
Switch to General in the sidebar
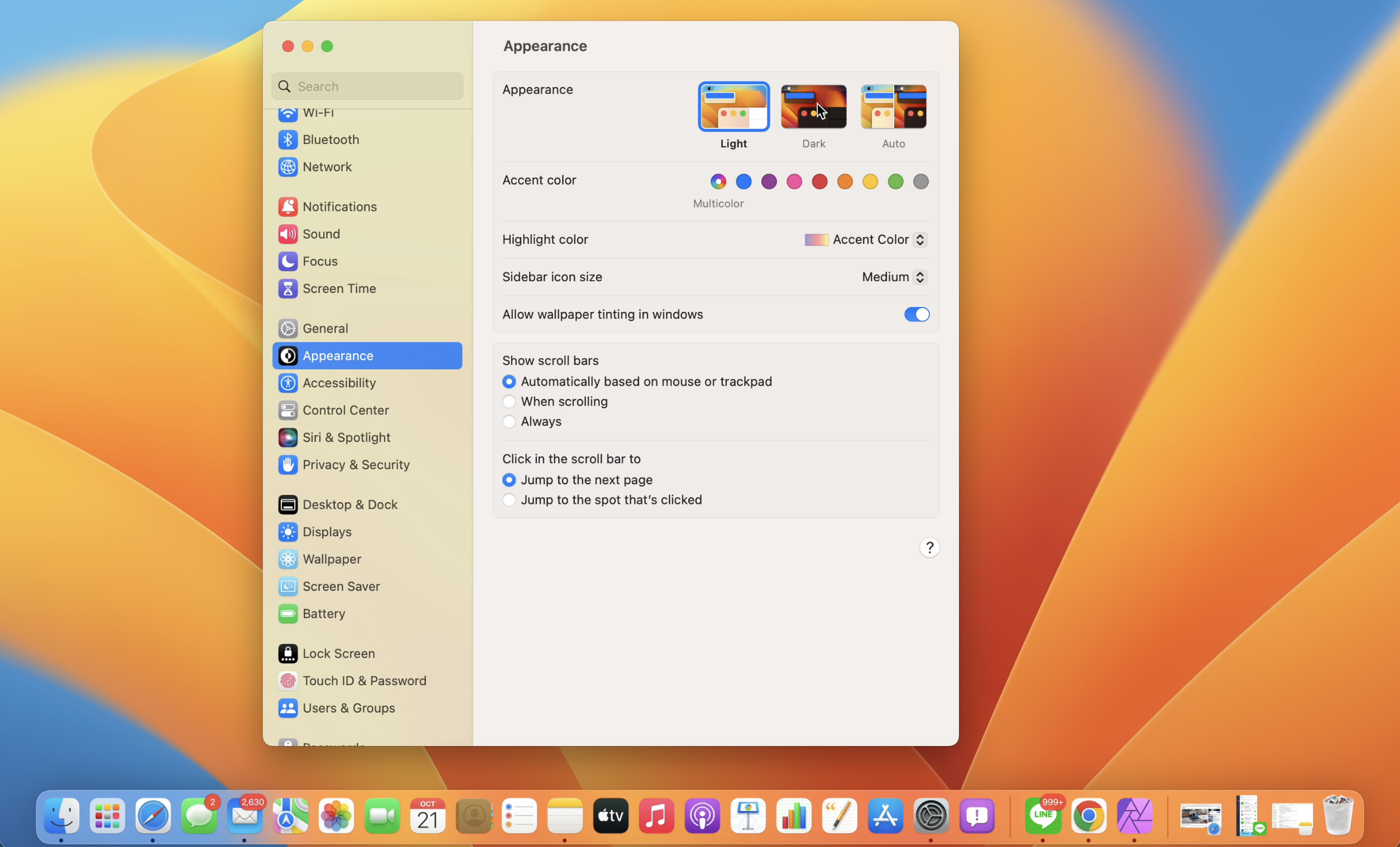click(x=325, y=328)
